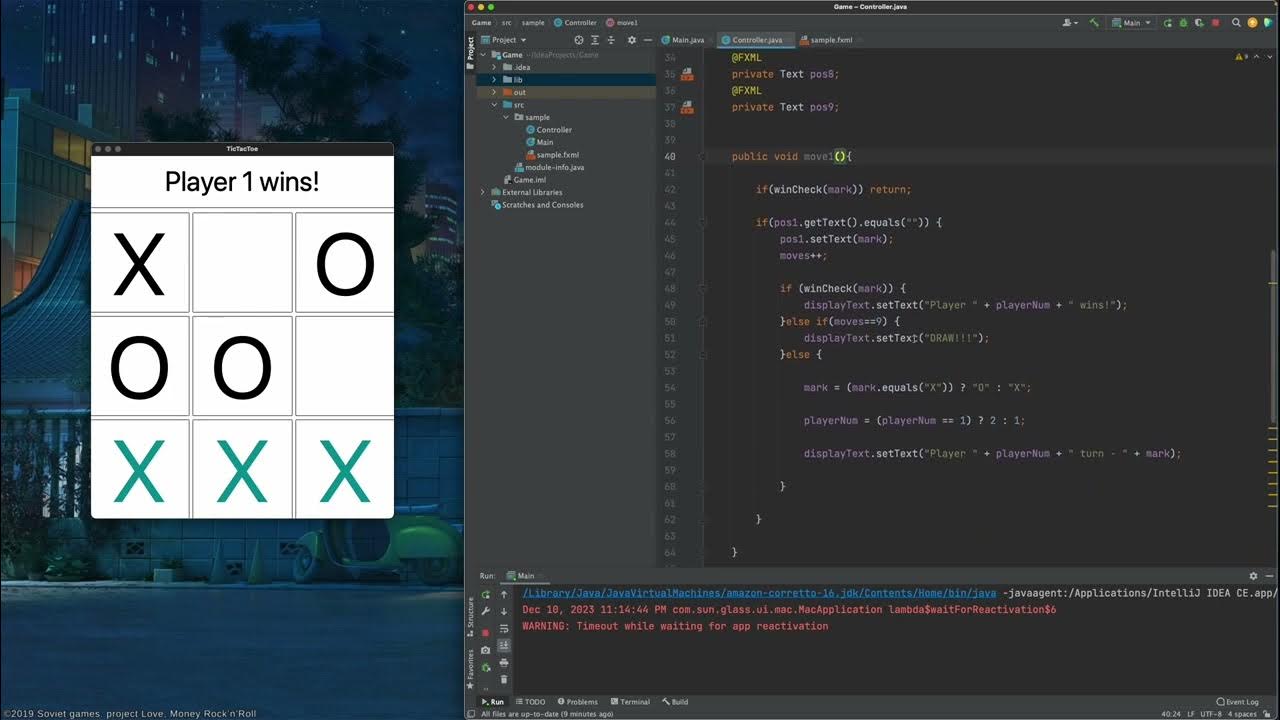
Task: Open the Main run configuration dropdown
Action: click(x=1131, y=22)
